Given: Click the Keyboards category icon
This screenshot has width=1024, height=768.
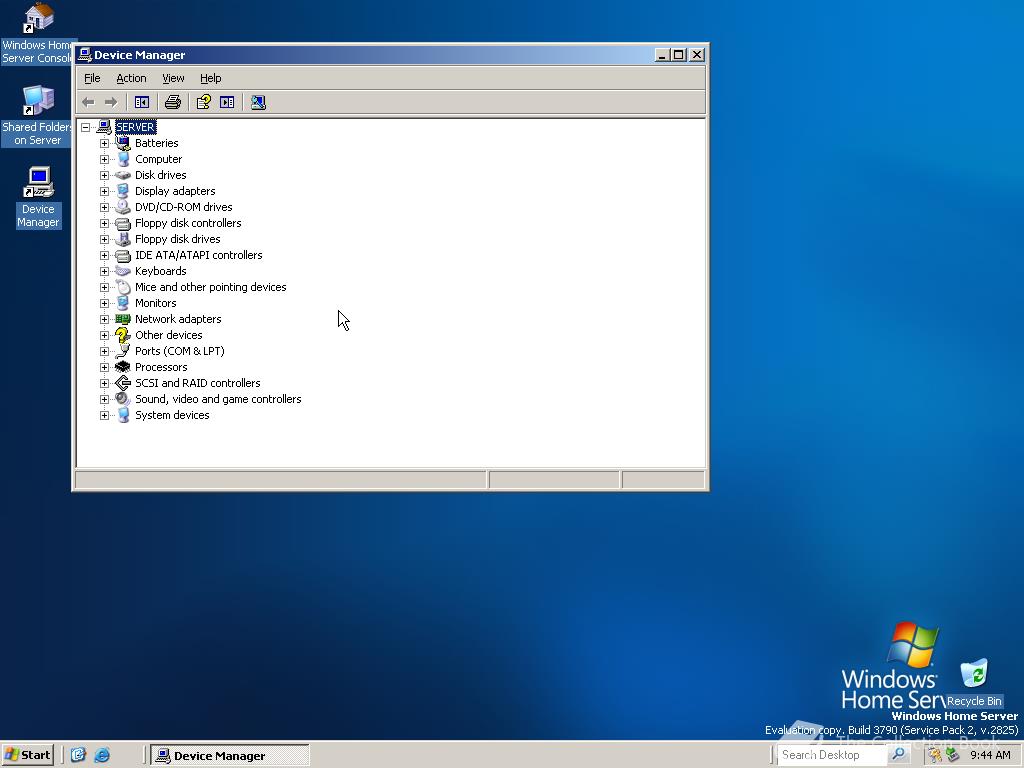Looking at the screenshot, I should tap(123, 271).
